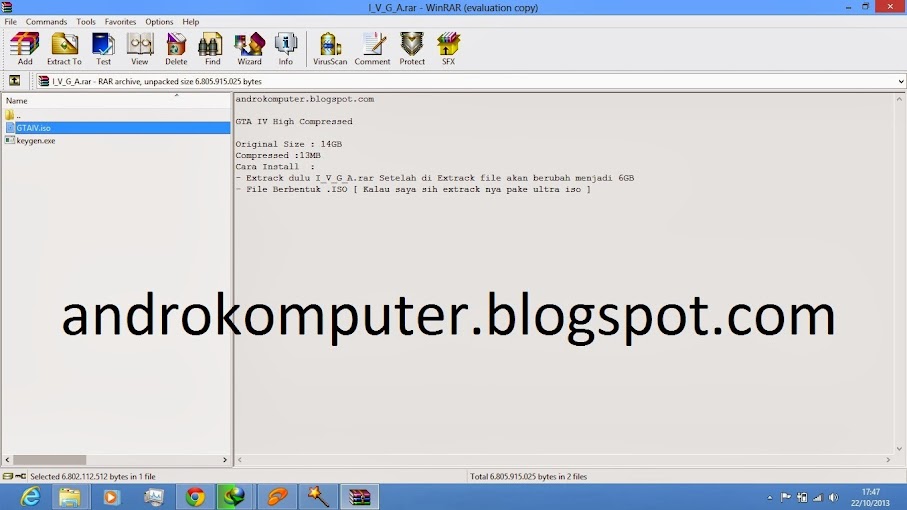907x510 pixels.
Task: Open the Options menu
Action: point(159,21)
